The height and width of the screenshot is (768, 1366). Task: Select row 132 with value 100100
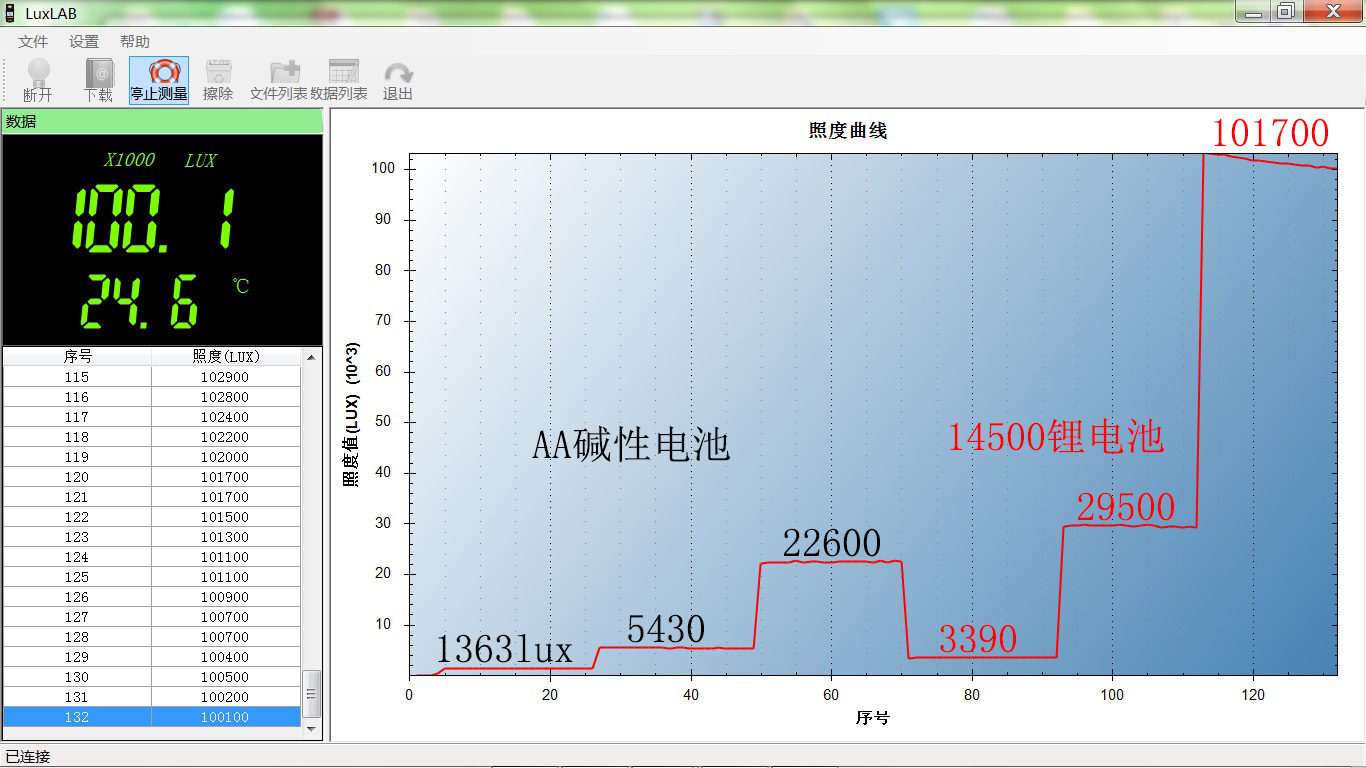coord(150,717)
